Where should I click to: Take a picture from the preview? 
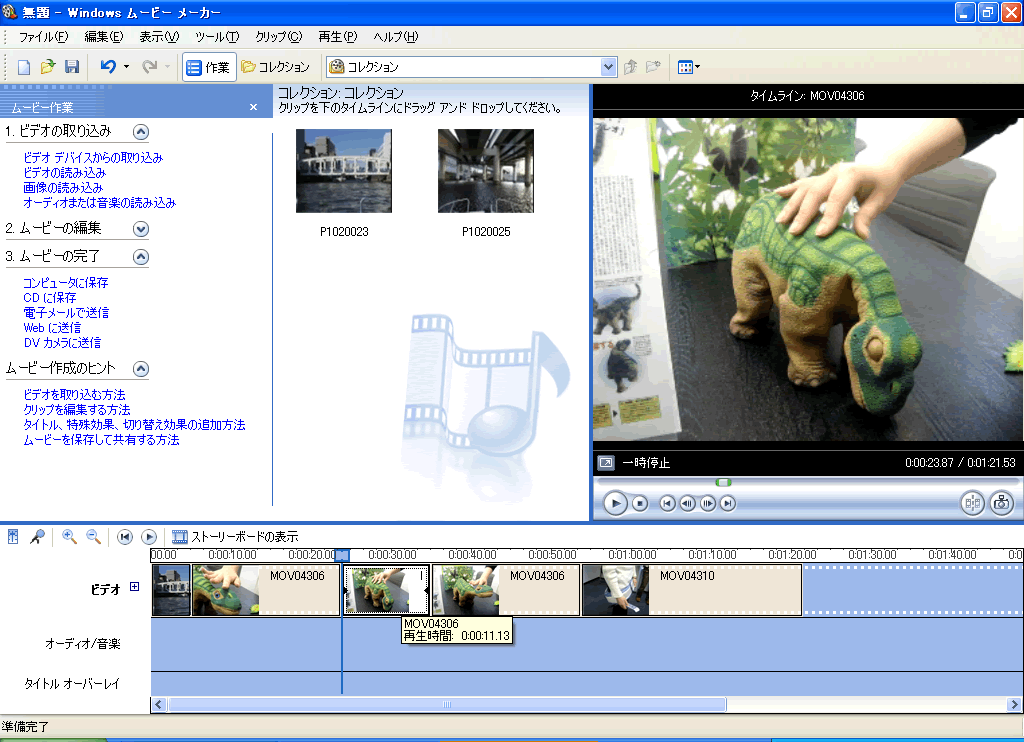pyautogui.click(x=1001, y=503)
